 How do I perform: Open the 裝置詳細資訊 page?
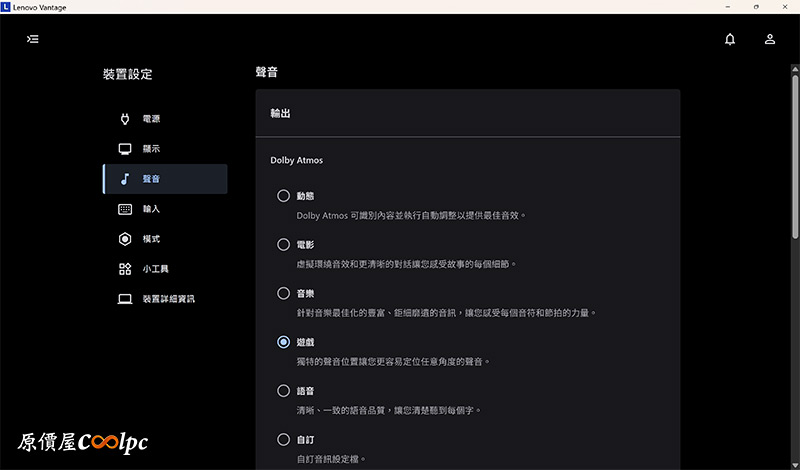[165, 299]
